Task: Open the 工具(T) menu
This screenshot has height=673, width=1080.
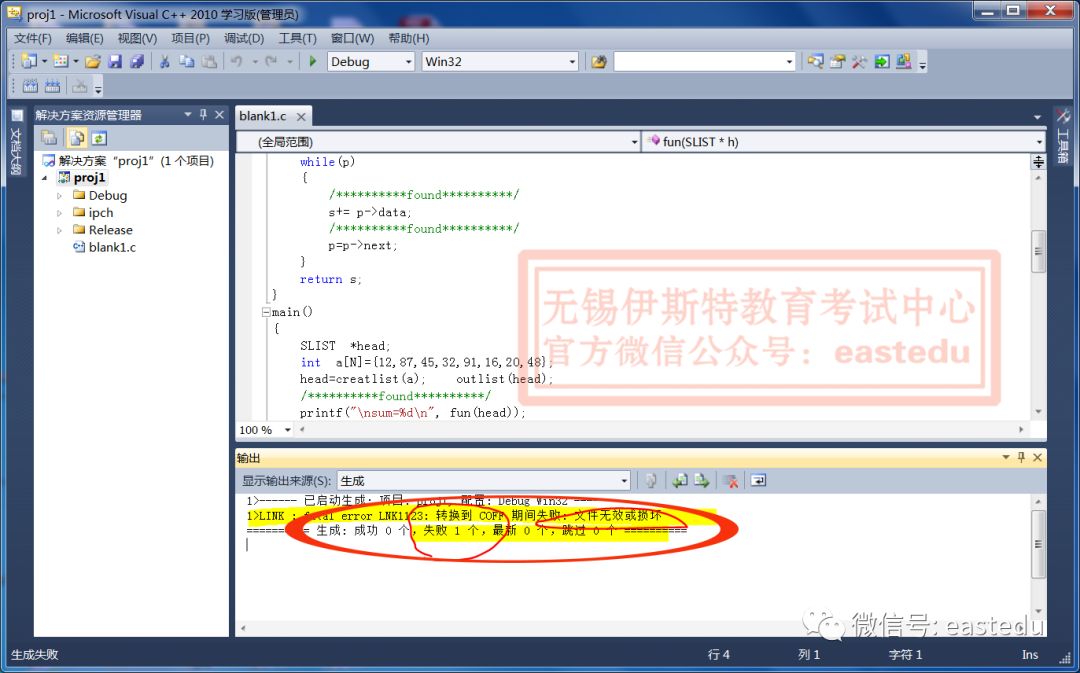Action: [298, 39]
